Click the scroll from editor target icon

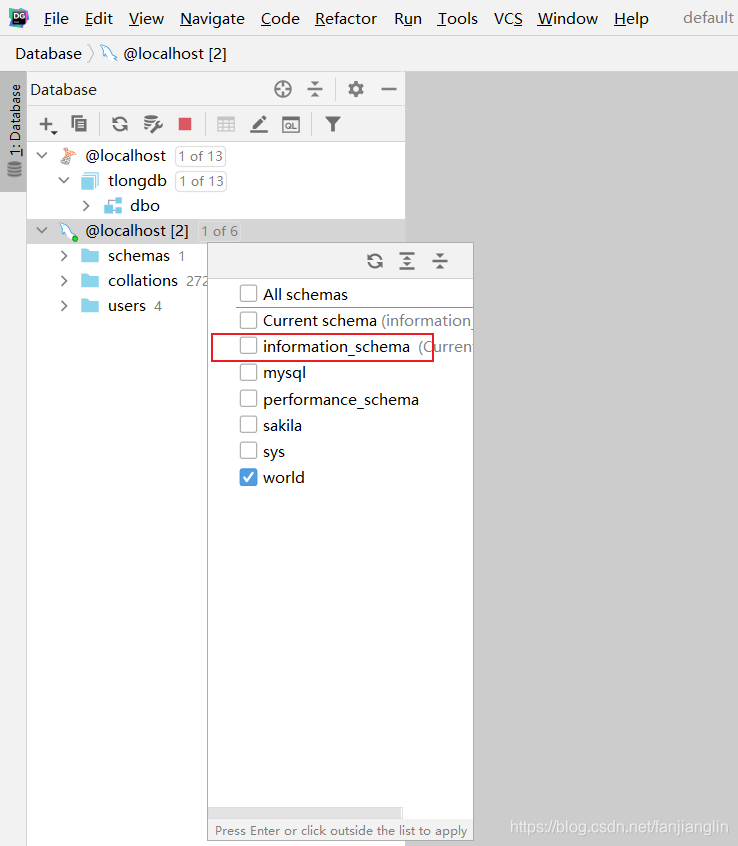[283, 89]
